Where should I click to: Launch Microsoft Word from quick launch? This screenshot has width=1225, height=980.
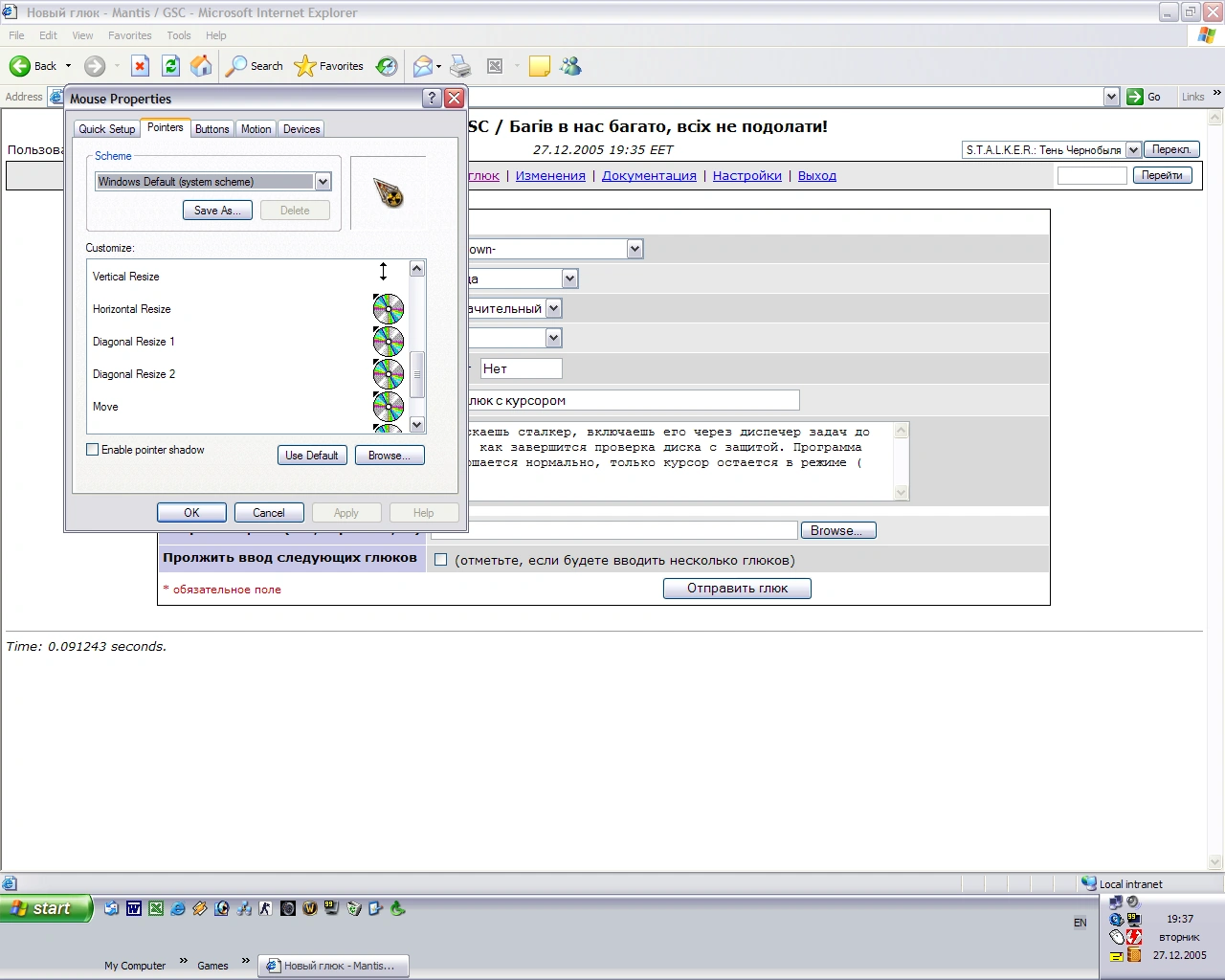[x=134, y=908]
